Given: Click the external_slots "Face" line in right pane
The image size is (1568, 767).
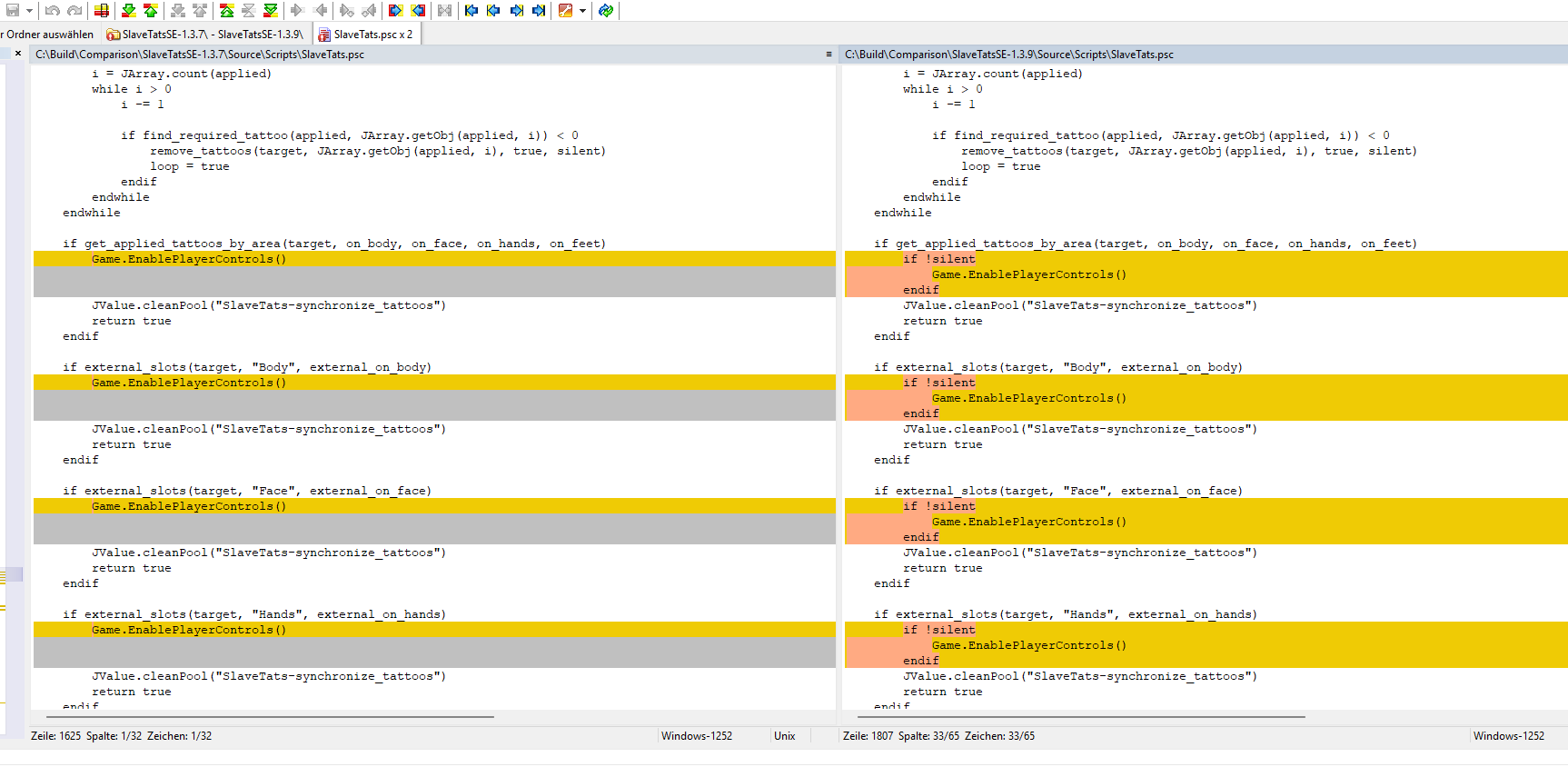Looking at the screenshot, I should pyautogui.click(x=1058, y=491).
